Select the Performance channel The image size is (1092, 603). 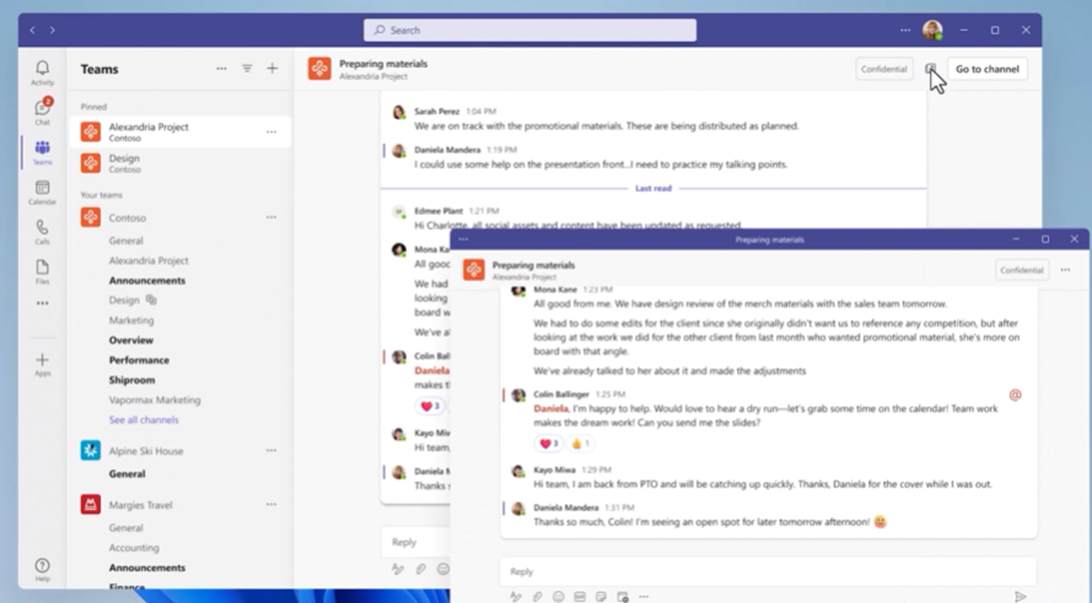[x=139, y=360]
